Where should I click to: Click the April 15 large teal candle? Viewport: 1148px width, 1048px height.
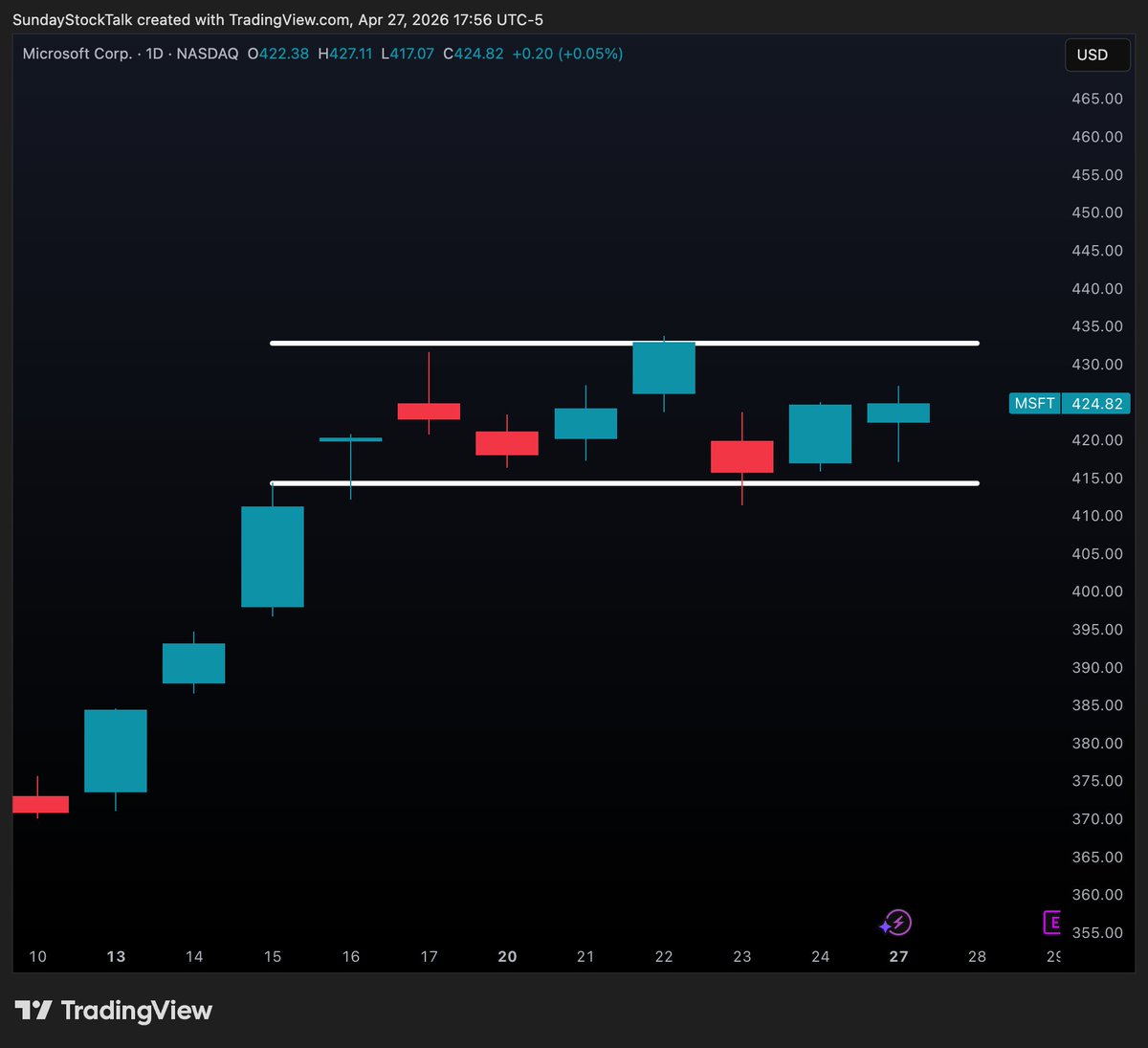[273, 556]
